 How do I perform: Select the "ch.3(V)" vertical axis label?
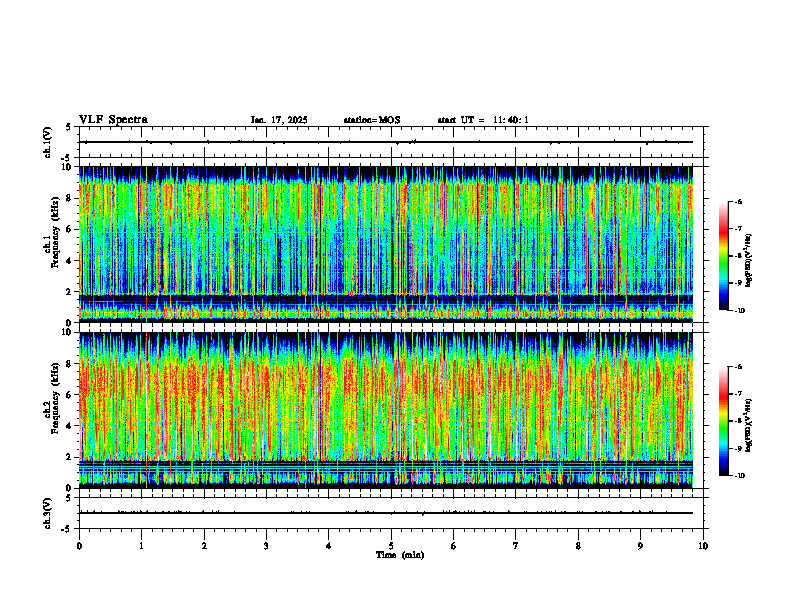[48, 513]
